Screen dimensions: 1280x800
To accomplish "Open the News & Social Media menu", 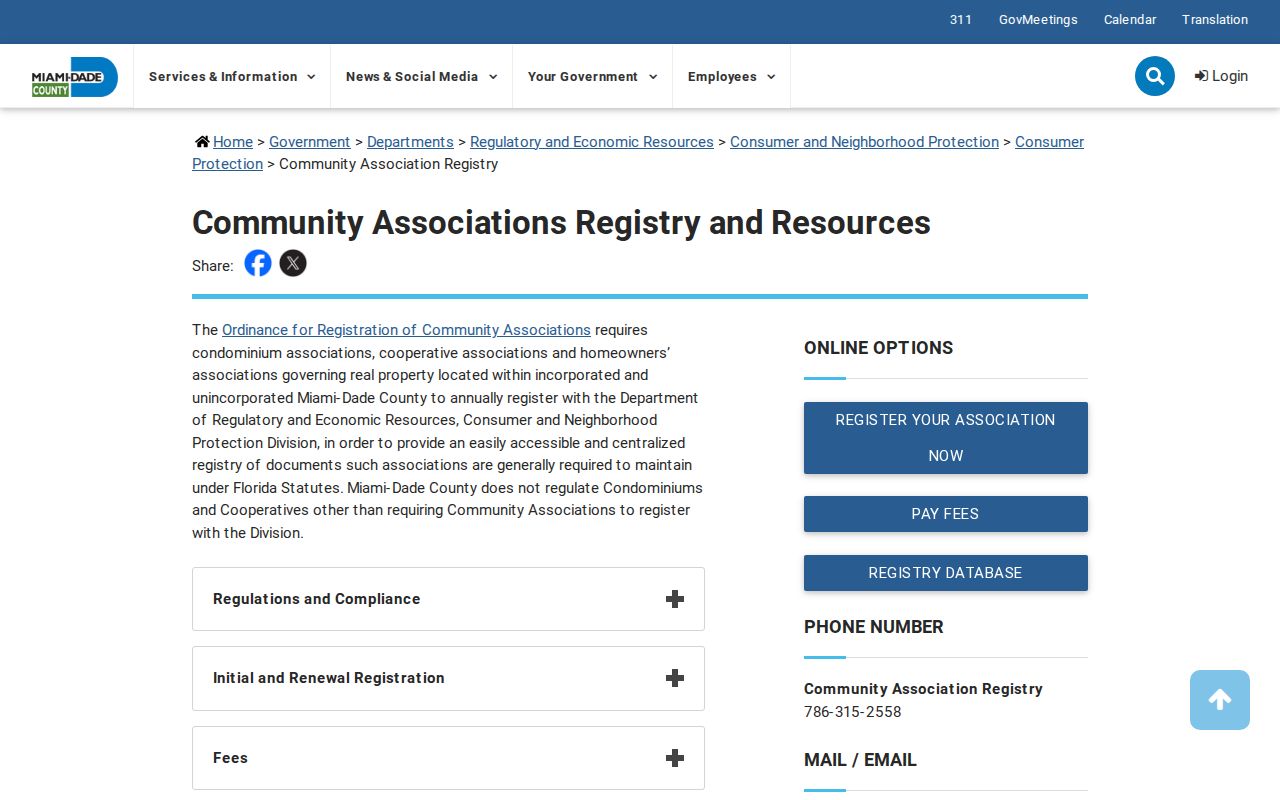I will [421, 77].
